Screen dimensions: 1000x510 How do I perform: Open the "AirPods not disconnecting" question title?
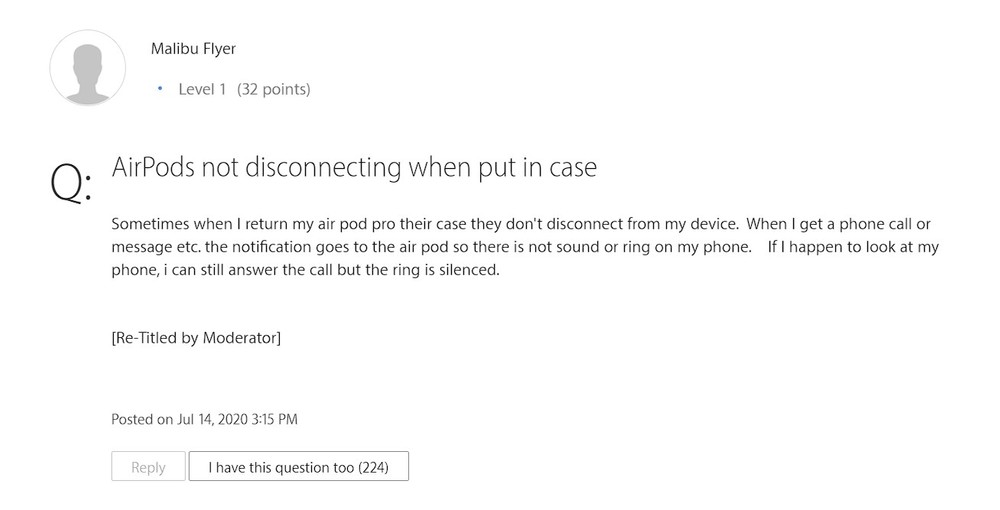coord(354,167)
